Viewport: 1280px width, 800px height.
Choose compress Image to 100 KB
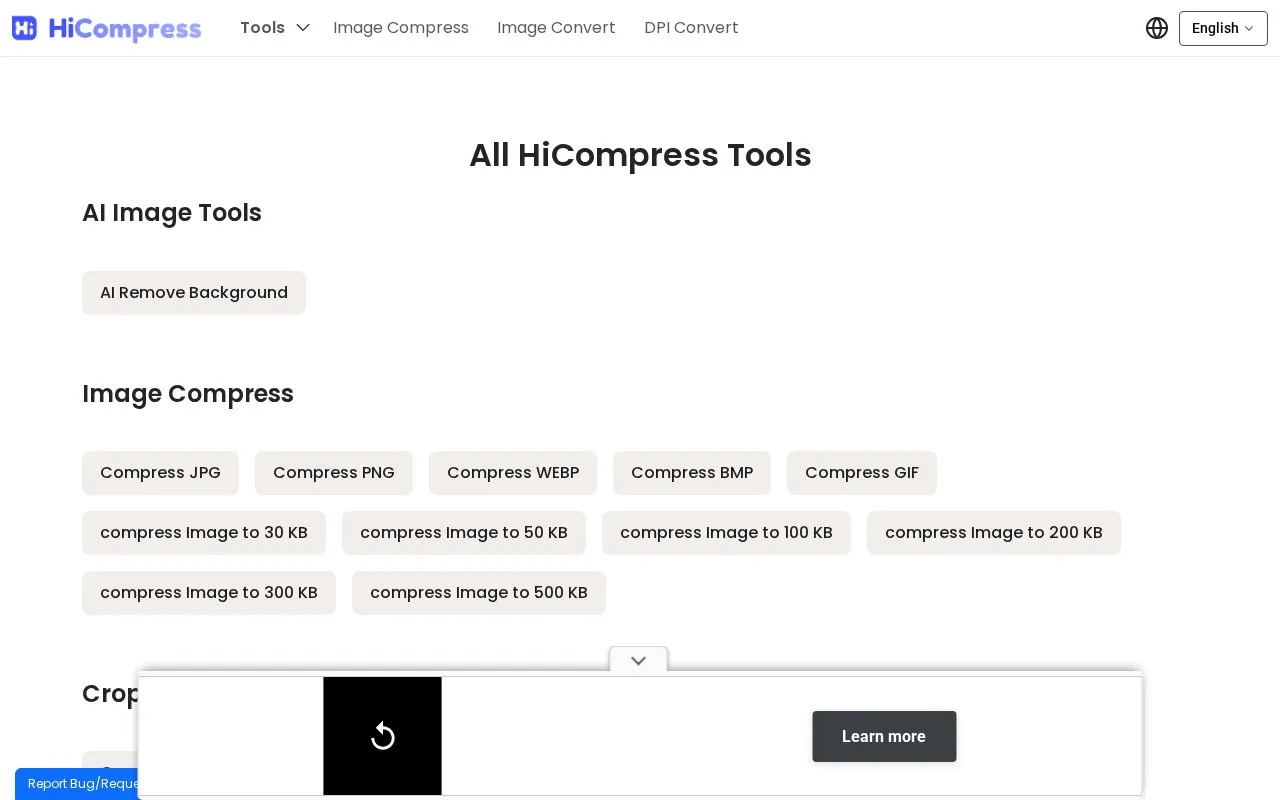point(726,533)
